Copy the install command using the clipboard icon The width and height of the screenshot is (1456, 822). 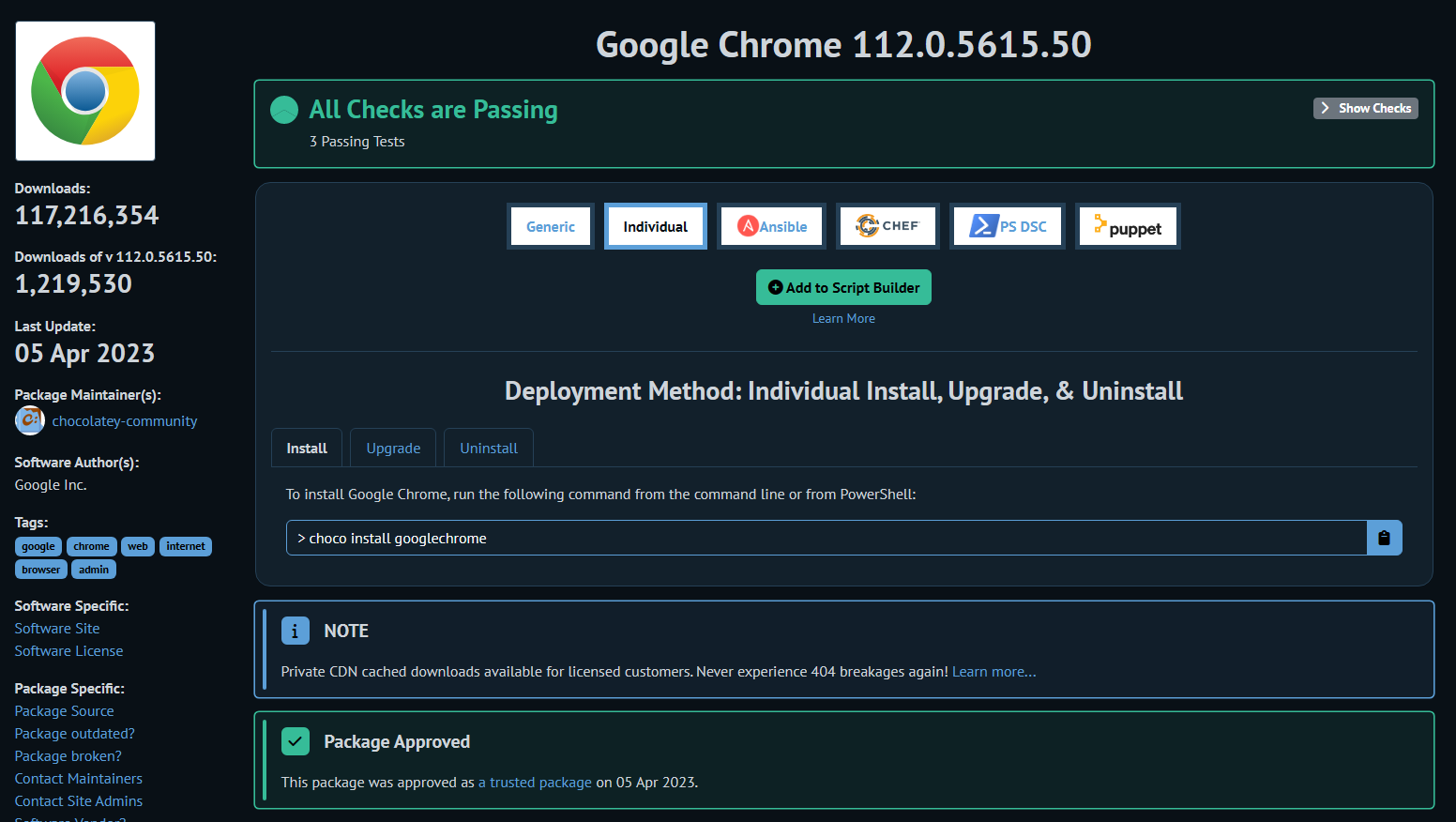click(x=1385, y=537)
